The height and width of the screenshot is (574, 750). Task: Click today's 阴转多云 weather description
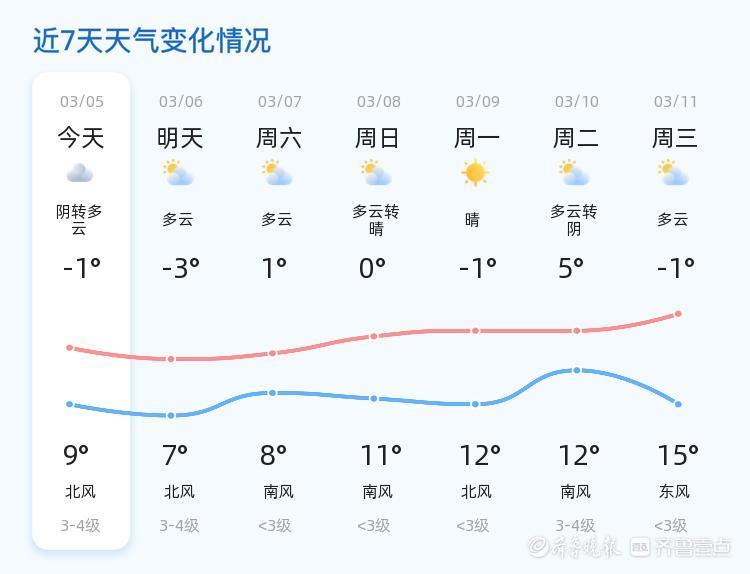pyautogui.click(x=80, y=220)
